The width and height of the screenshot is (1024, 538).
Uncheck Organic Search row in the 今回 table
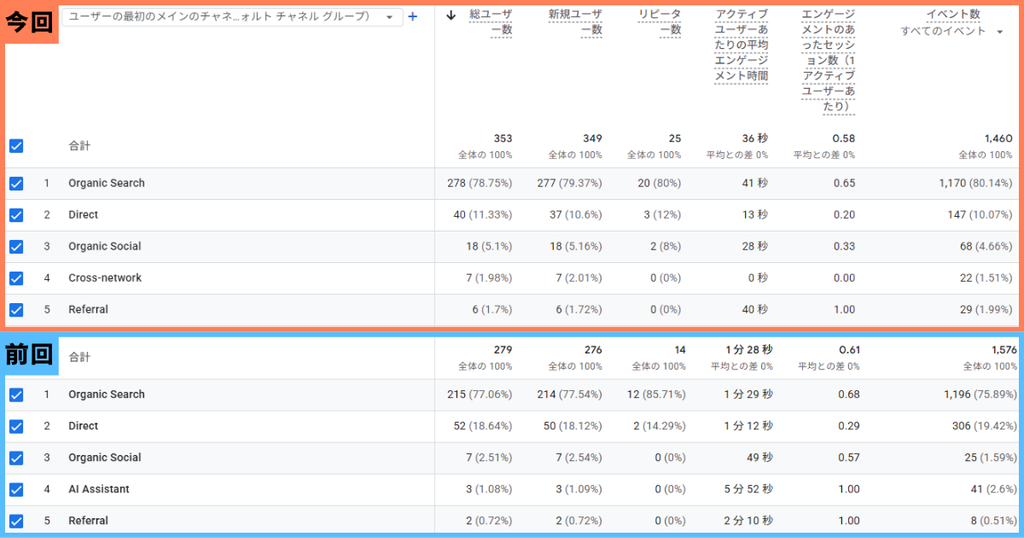(x=16, y=183)
